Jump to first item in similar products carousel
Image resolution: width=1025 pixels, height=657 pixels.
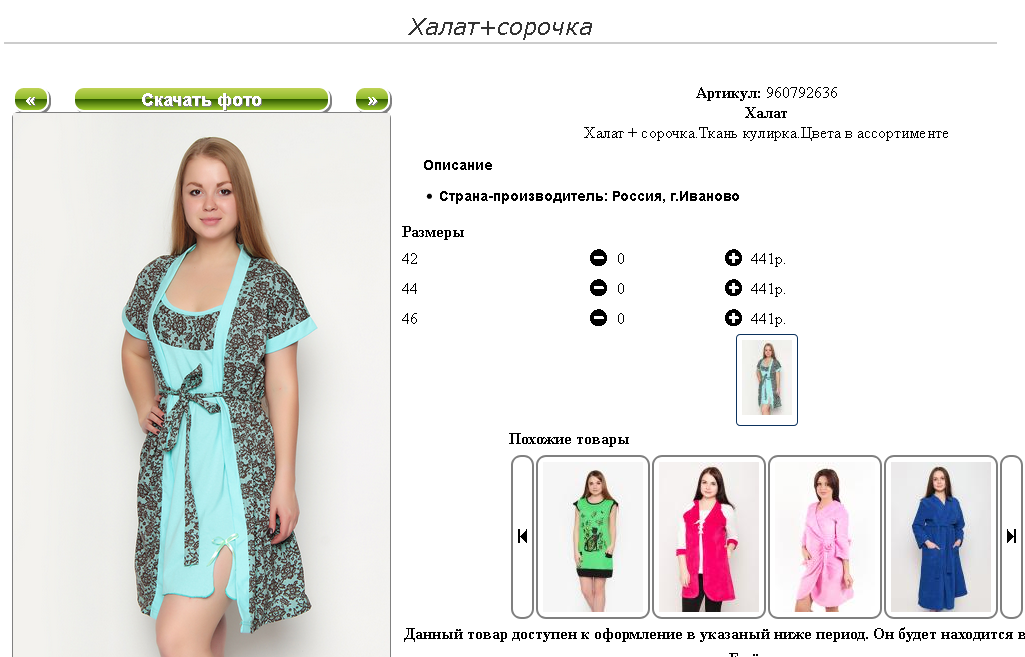tap(522, 537)
